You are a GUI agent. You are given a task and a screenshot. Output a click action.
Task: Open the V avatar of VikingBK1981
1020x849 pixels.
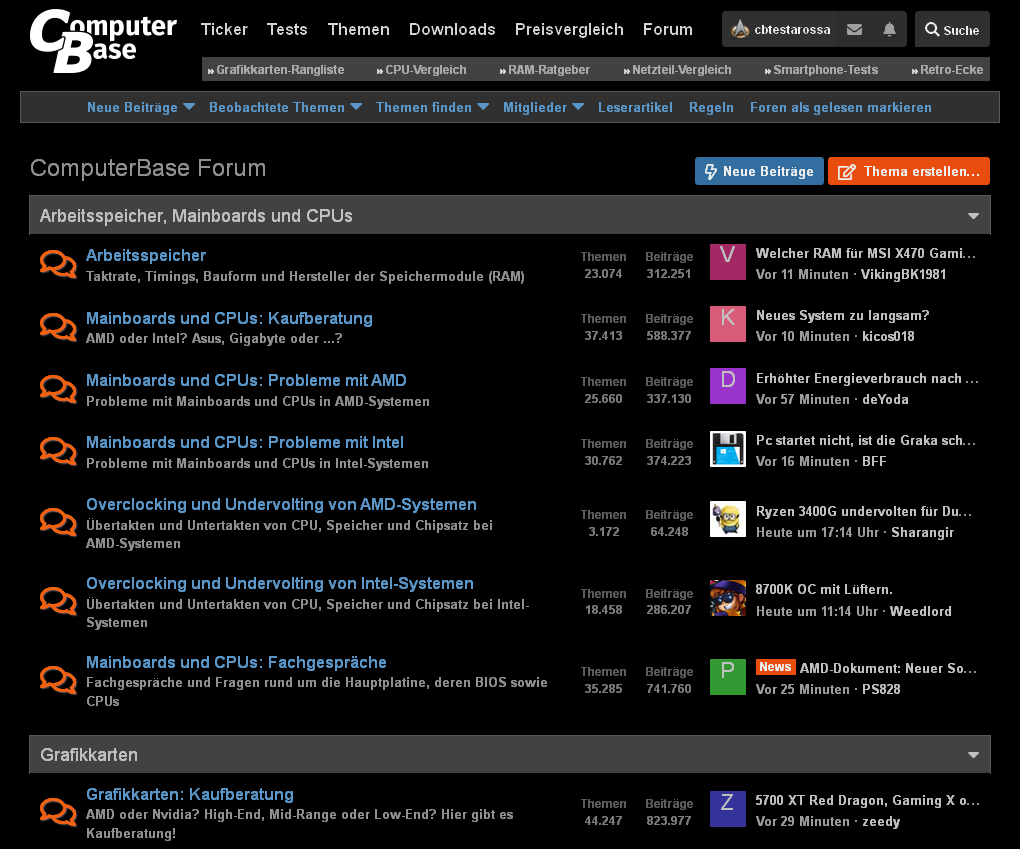click(727, 262)
